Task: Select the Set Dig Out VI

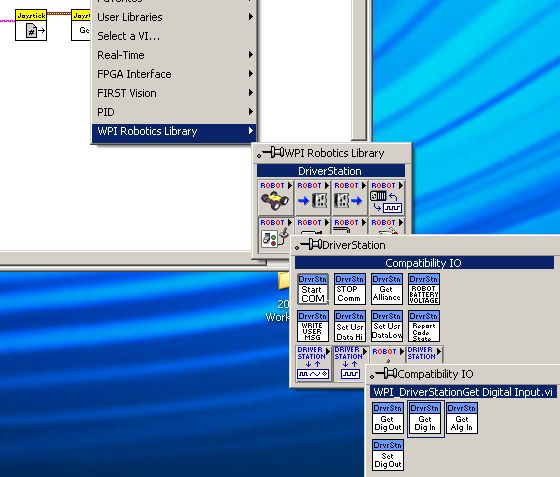Action: coord(388,455)
